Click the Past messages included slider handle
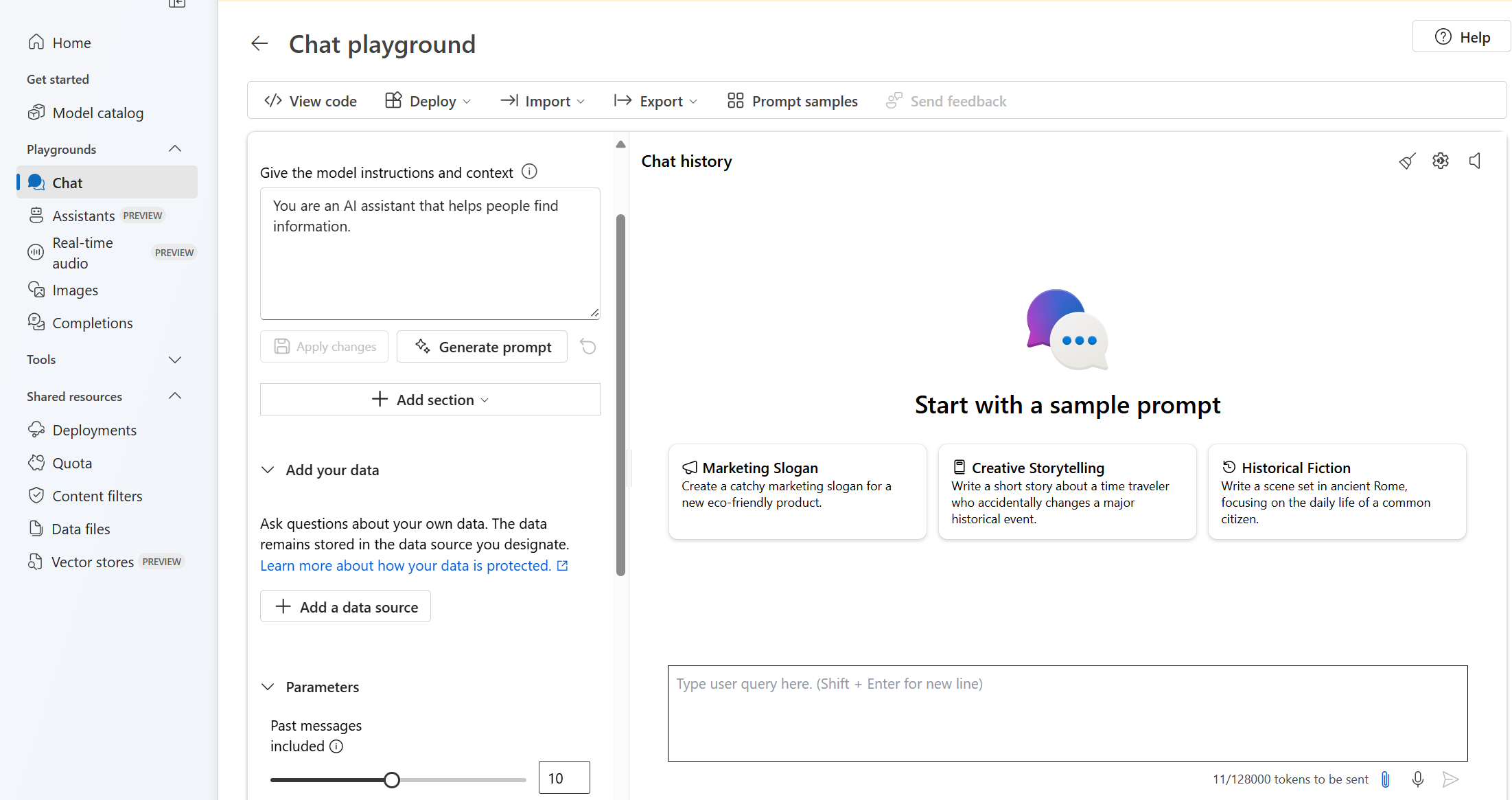Screen dimensions: 1512x800 pos(392,779)
